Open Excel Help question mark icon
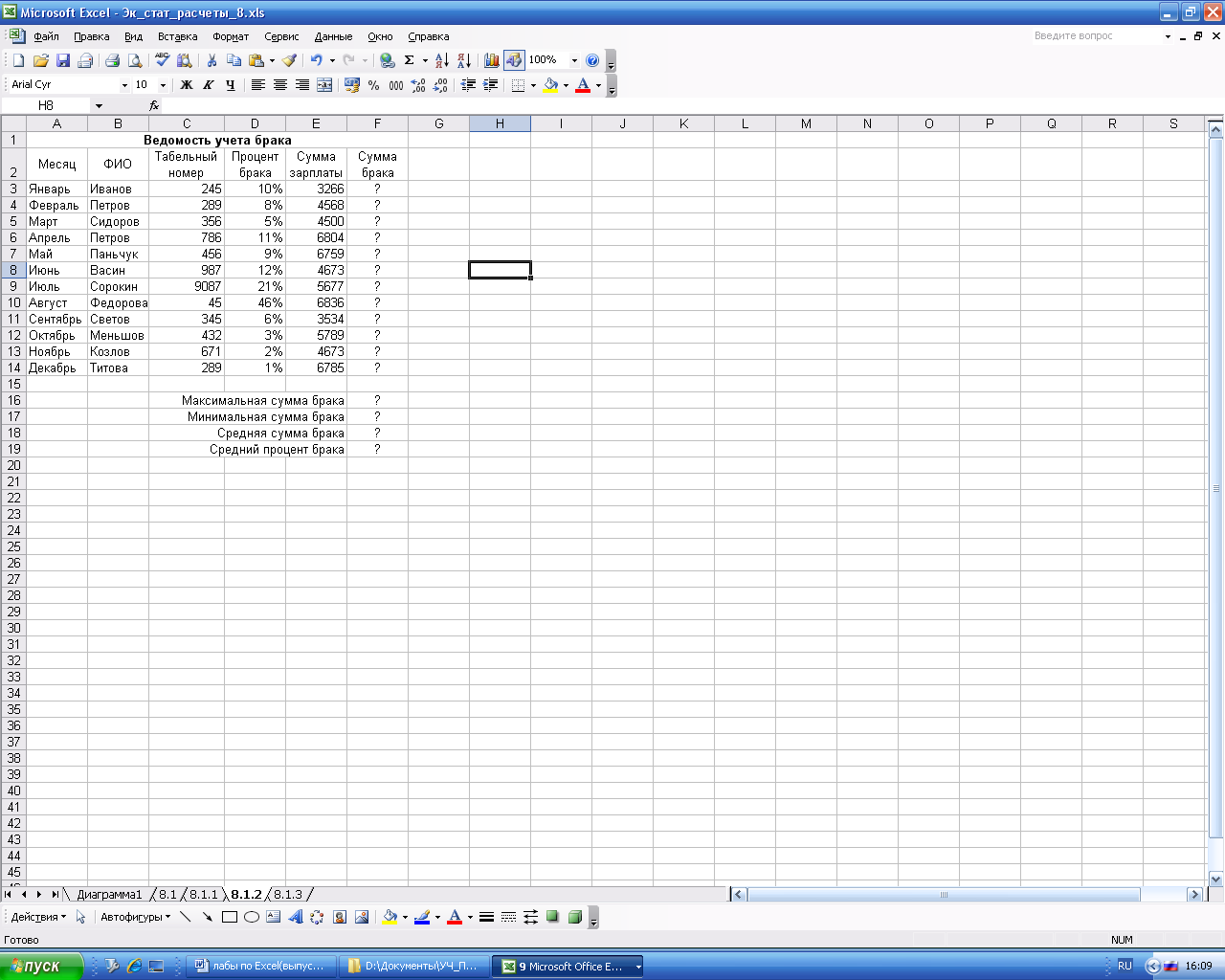1225x980 pixels. [592, 60]
